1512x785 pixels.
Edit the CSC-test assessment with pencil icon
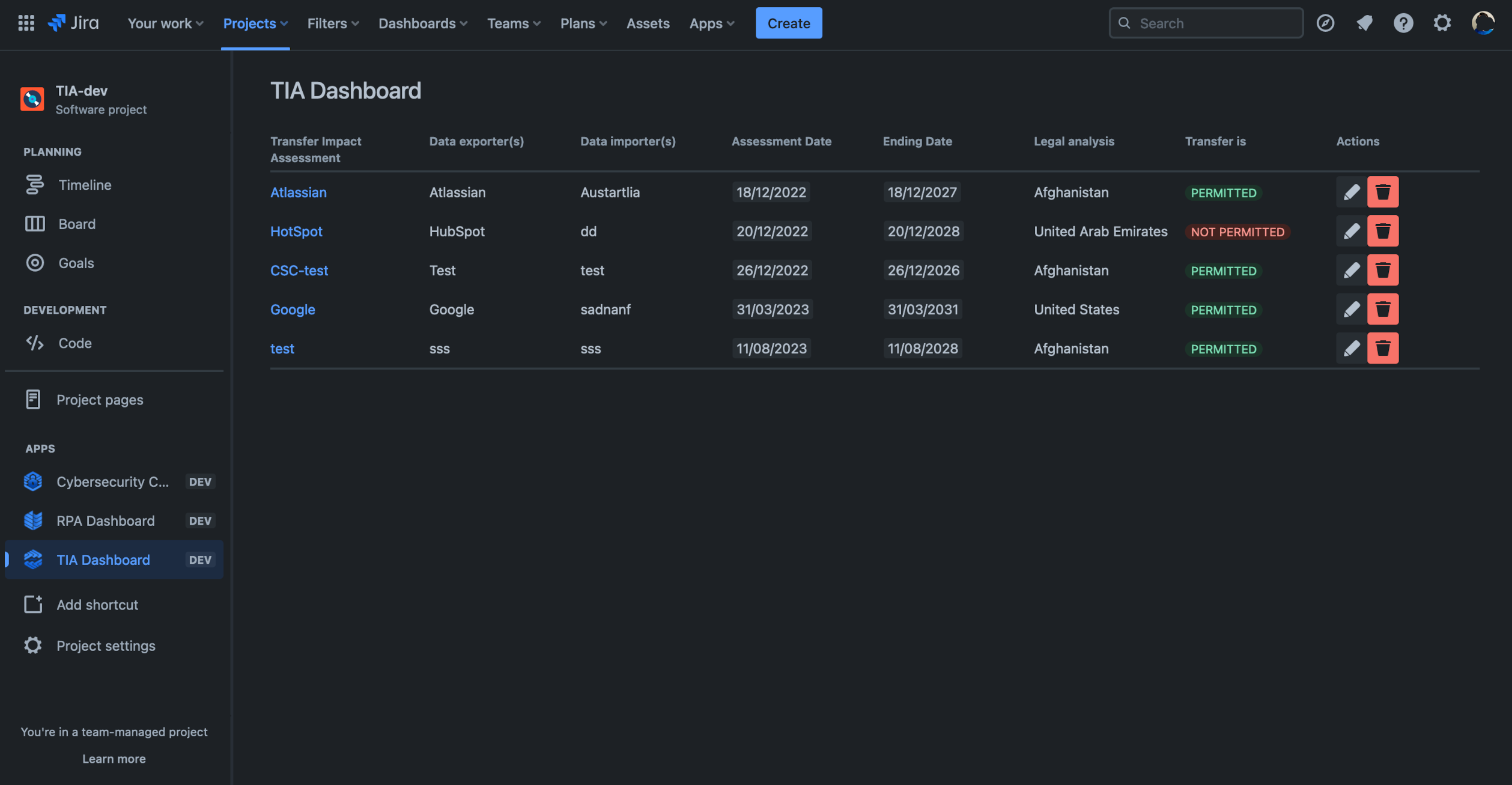click(1352, 270)
